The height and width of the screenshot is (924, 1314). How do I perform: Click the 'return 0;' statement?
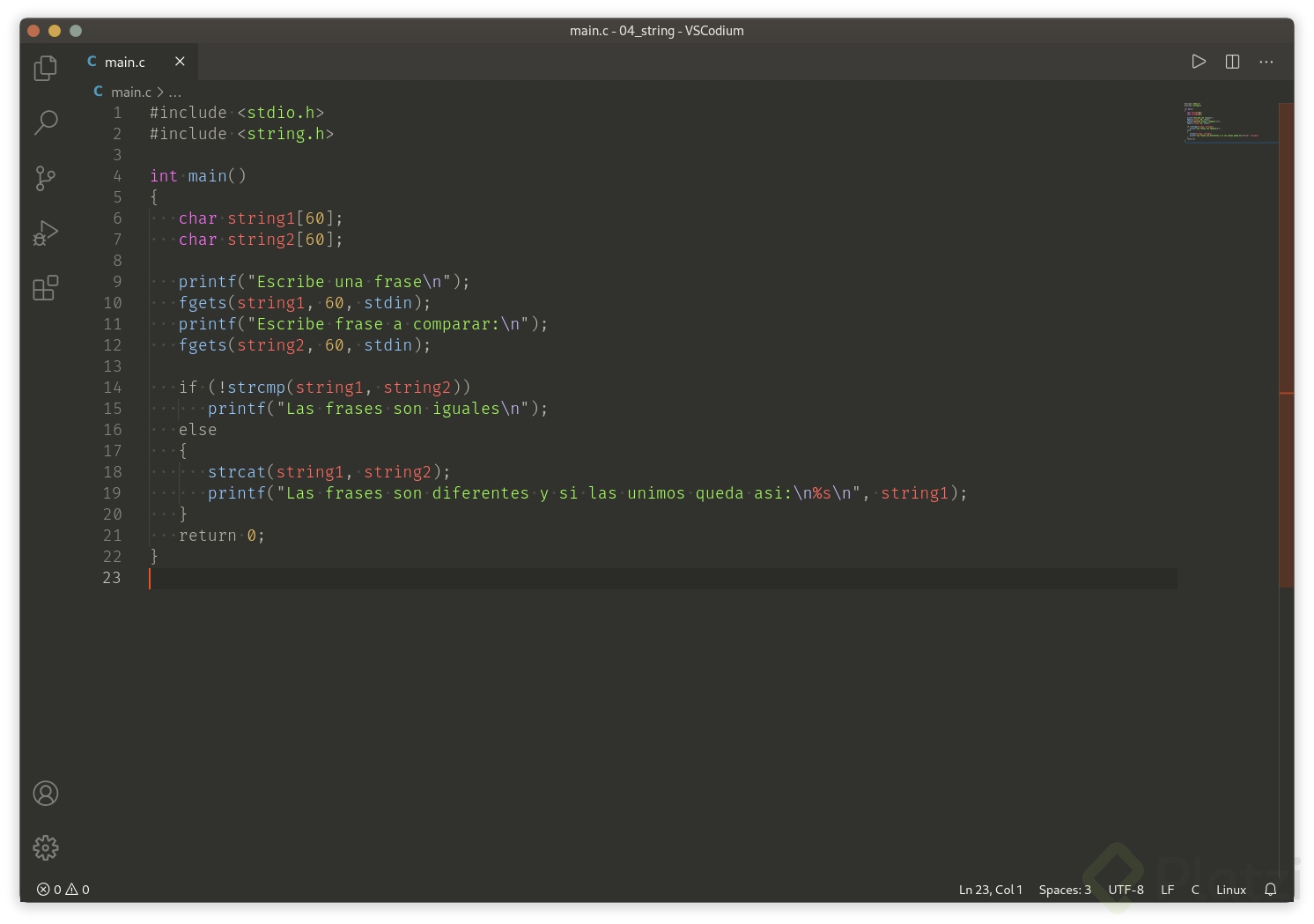(222, 536)
